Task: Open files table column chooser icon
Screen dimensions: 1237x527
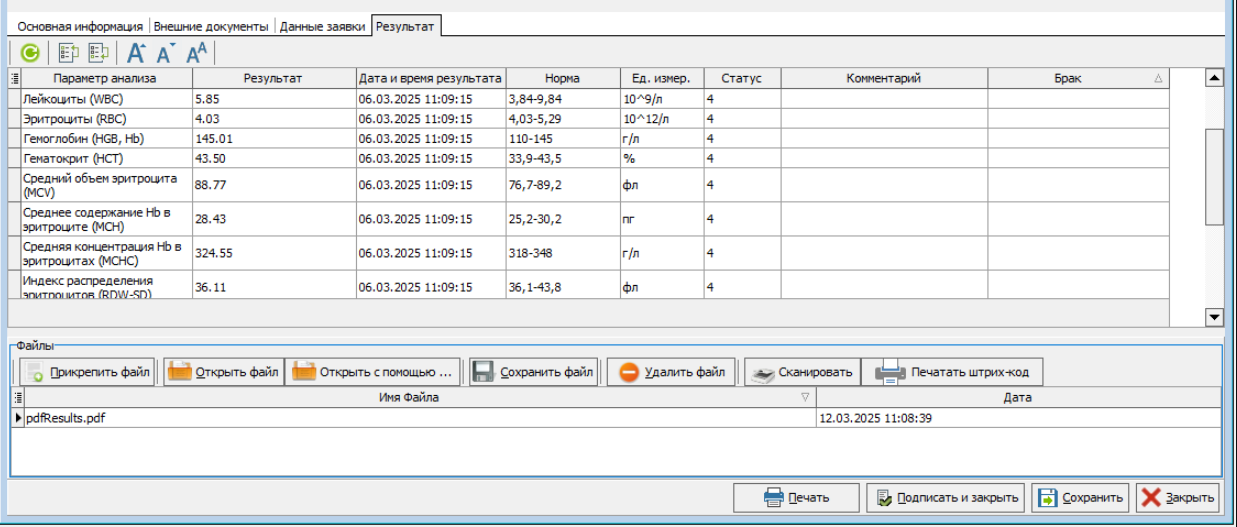Action: pos(17,398)
